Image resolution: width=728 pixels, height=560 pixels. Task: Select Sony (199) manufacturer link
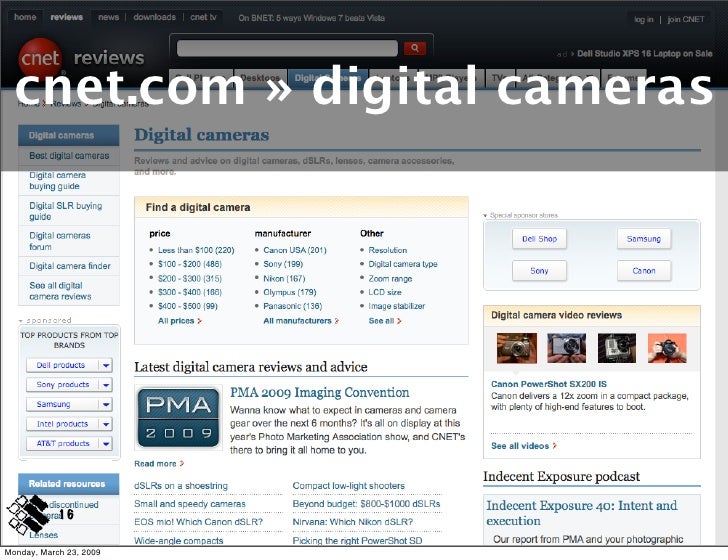[x=283, y=264]
